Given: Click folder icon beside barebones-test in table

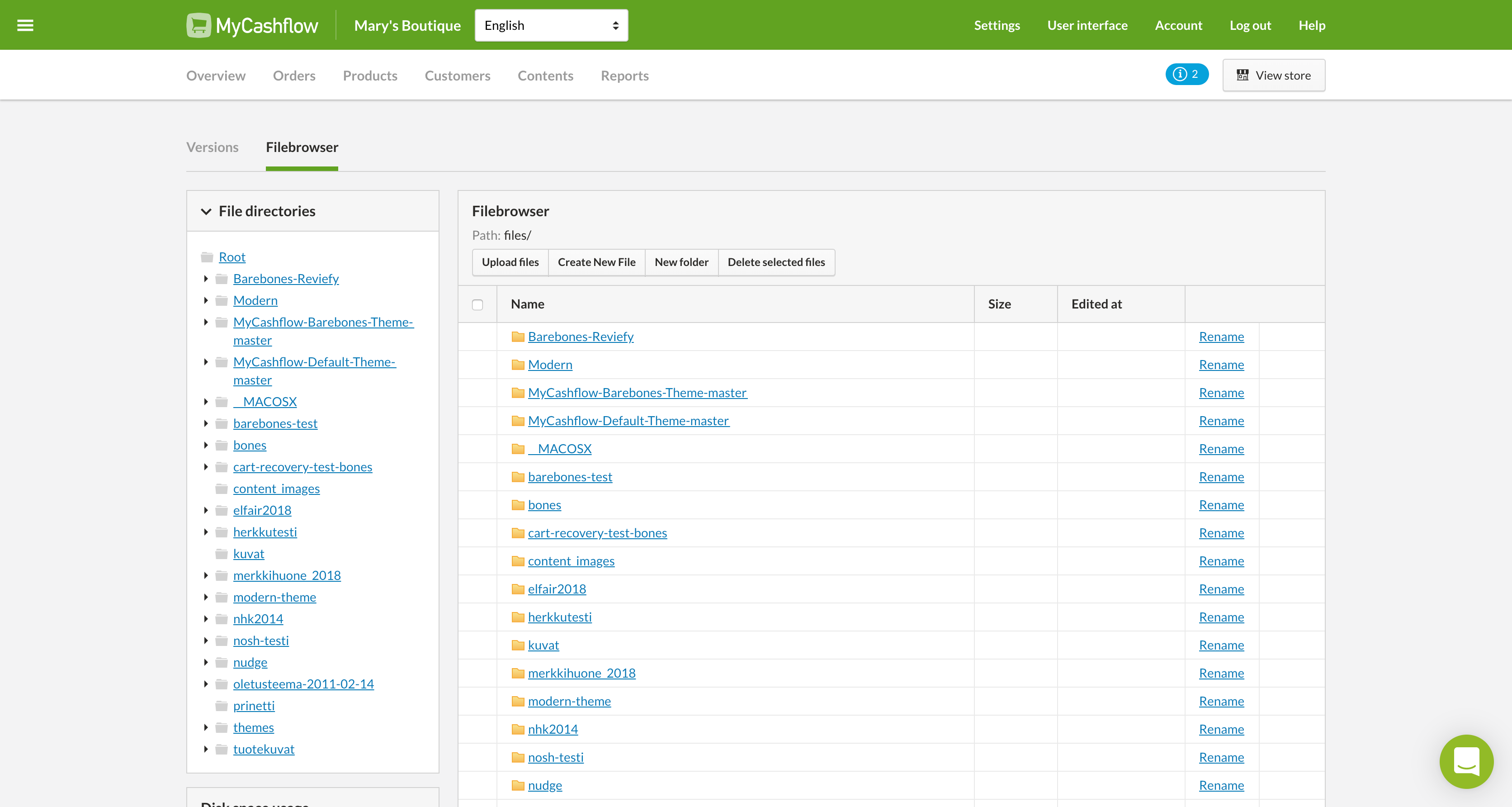Looking at the screenshot, I should pyautogui.click(x=518, y=477).
